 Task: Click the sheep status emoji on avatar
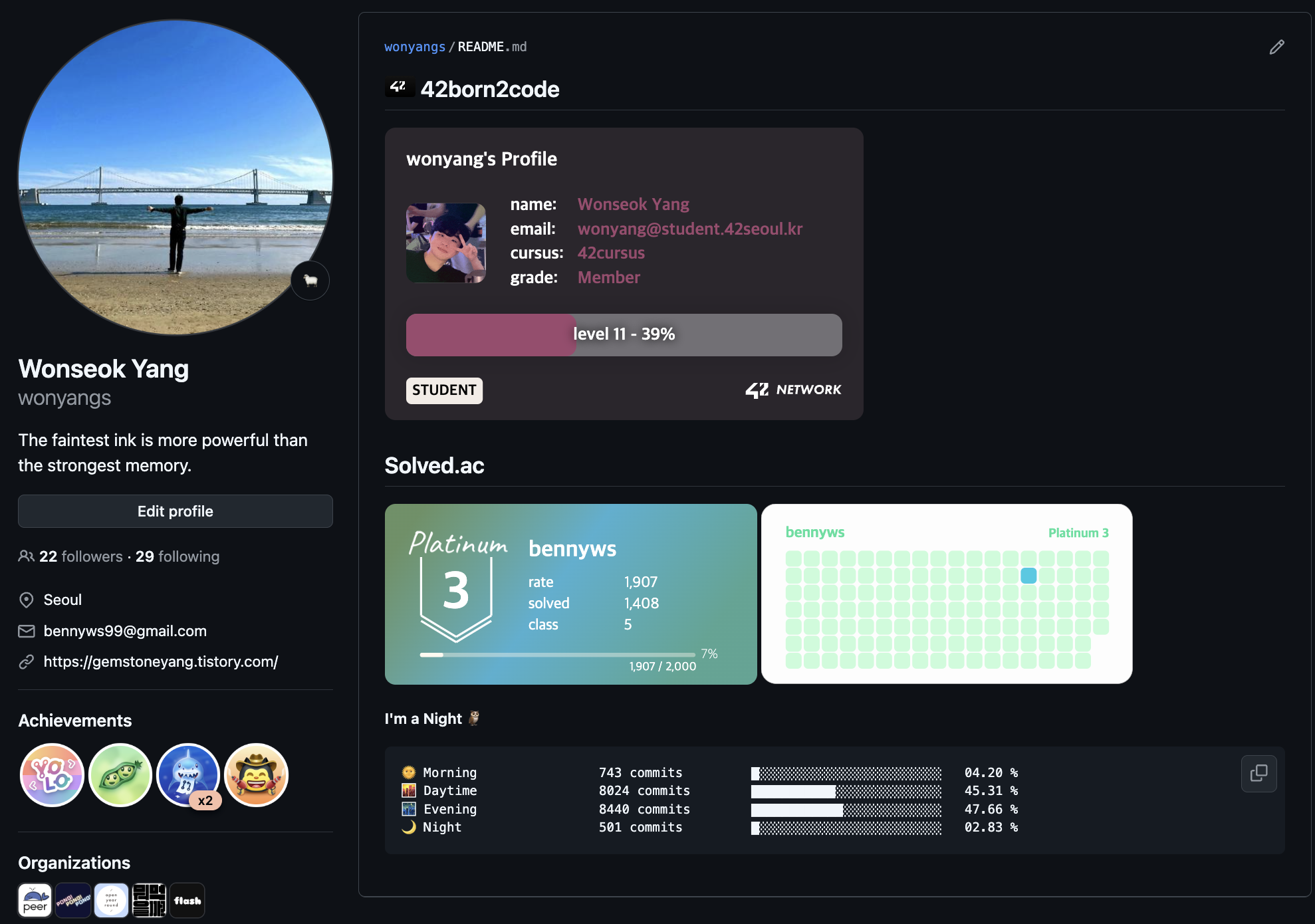tap(310, 281)
